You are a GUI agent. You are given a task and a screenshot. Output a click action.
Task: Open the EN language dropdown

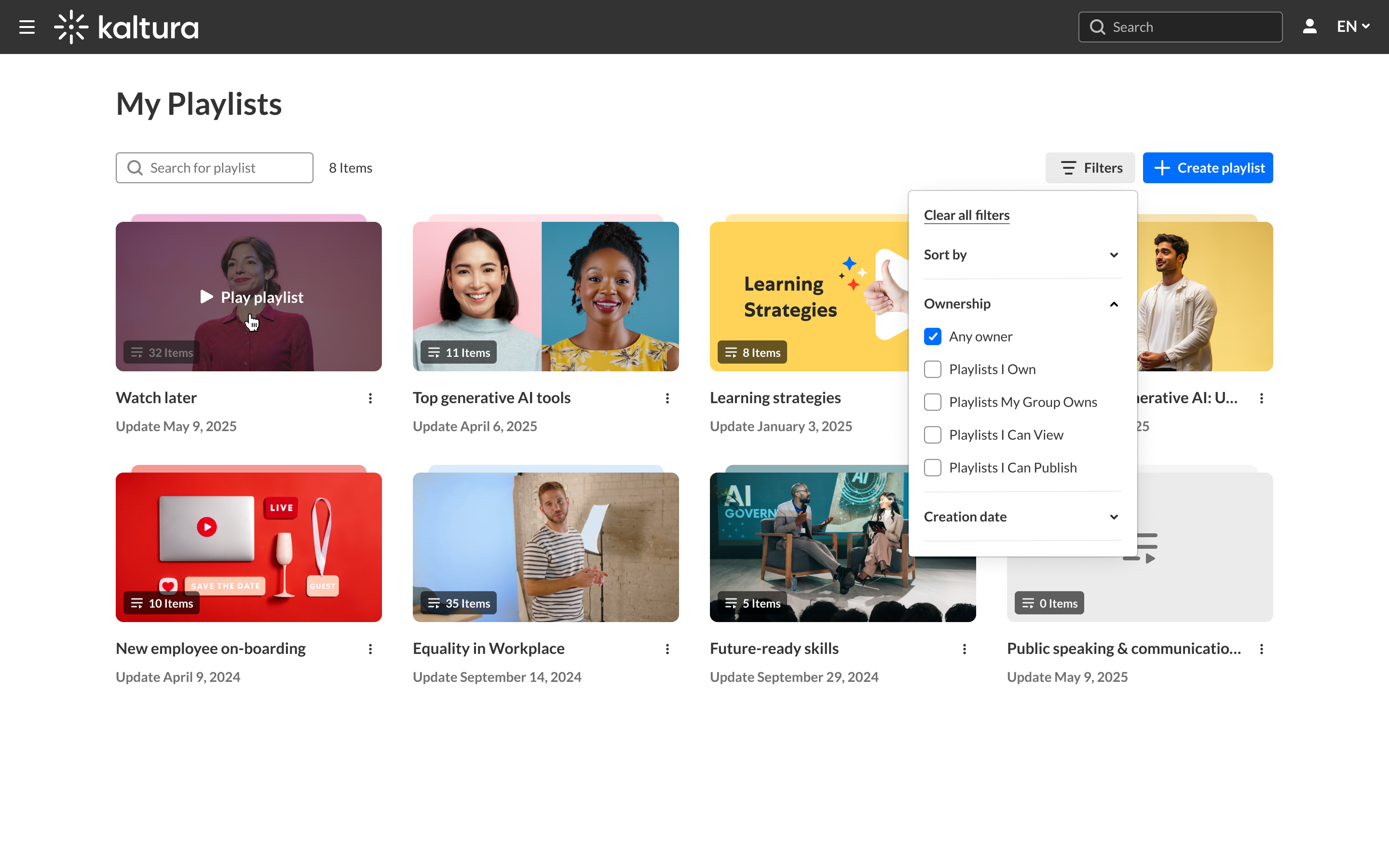(x=1352, y=27)
